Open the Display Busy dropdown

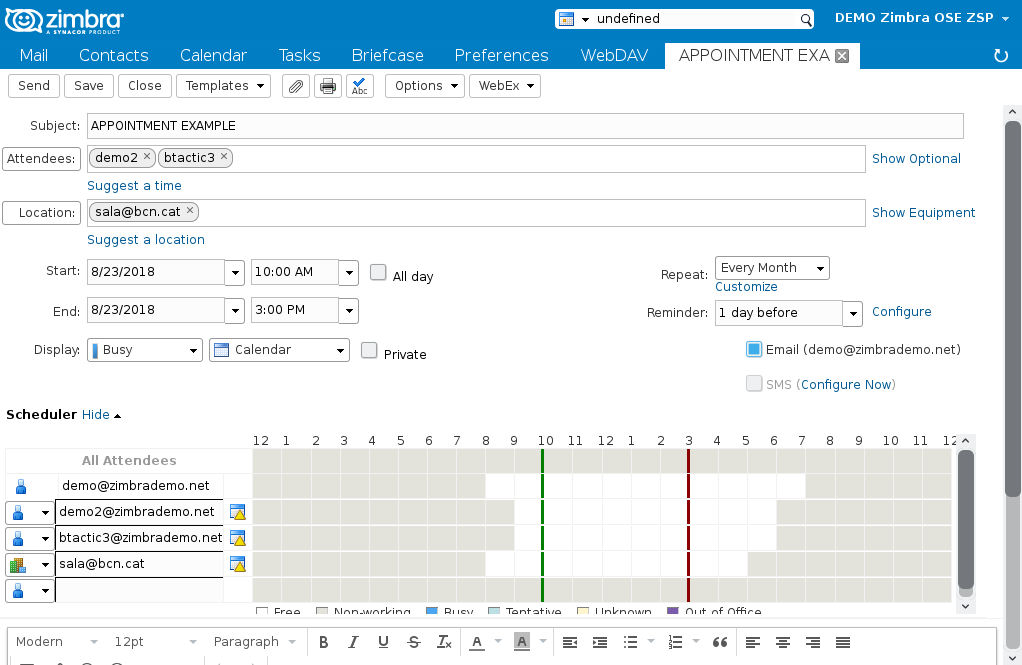(145, 350)
